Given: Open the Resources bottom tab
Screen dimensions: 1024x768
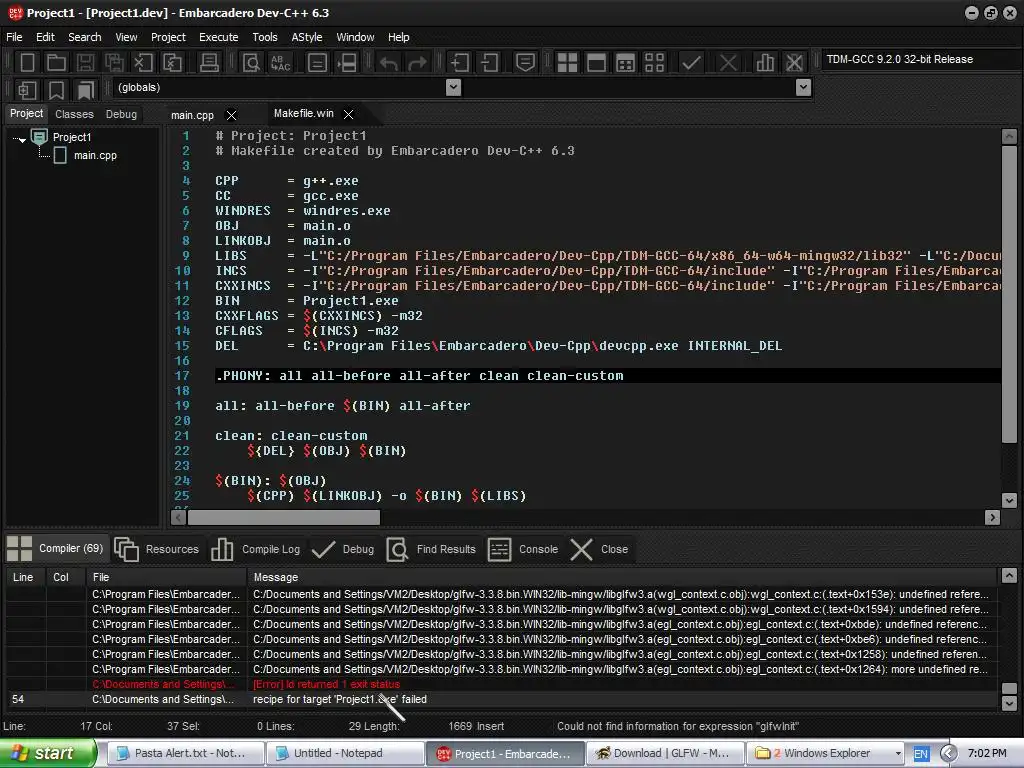Looking at the screenshot, I should pyautogui.click(x=157, y=549).
